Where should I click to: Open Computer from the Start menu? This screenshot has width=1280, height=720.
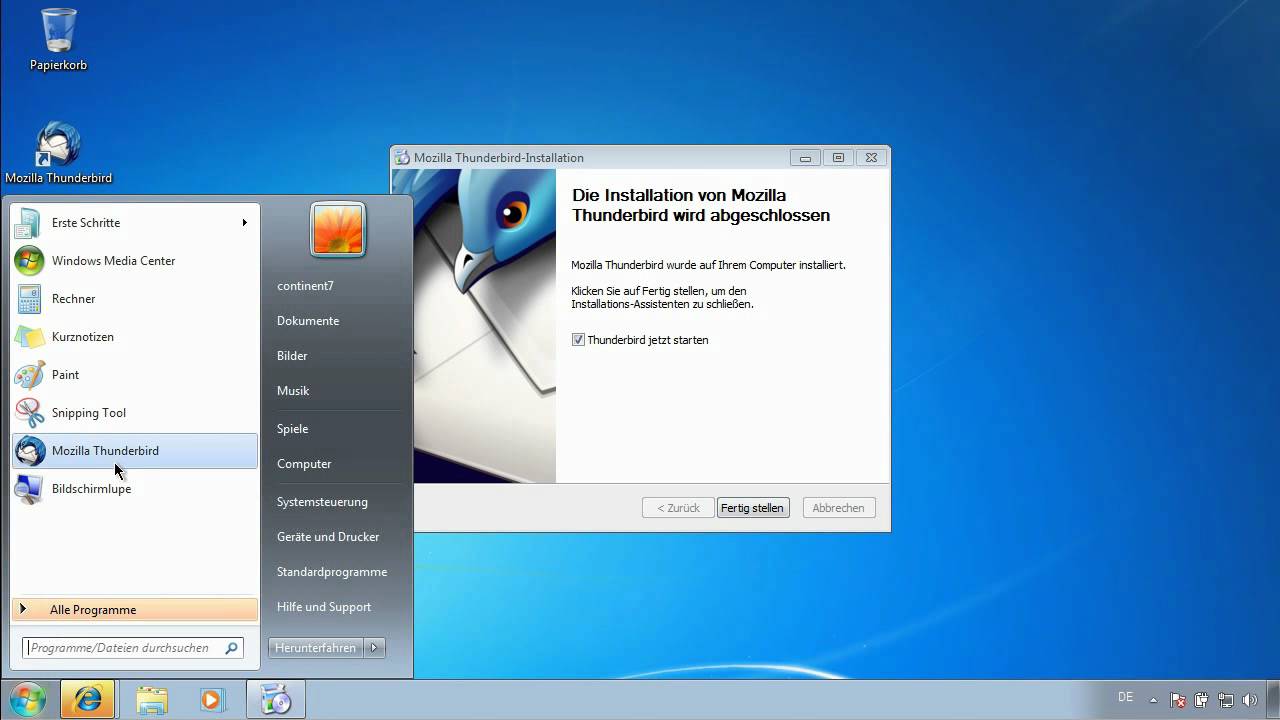304,464
